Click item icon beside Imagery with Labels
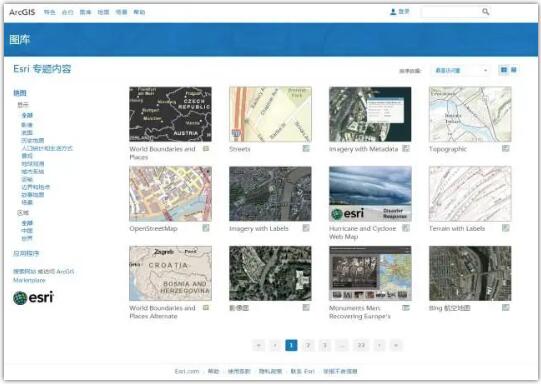Screen dimensions: 541x384 (306, 228)
